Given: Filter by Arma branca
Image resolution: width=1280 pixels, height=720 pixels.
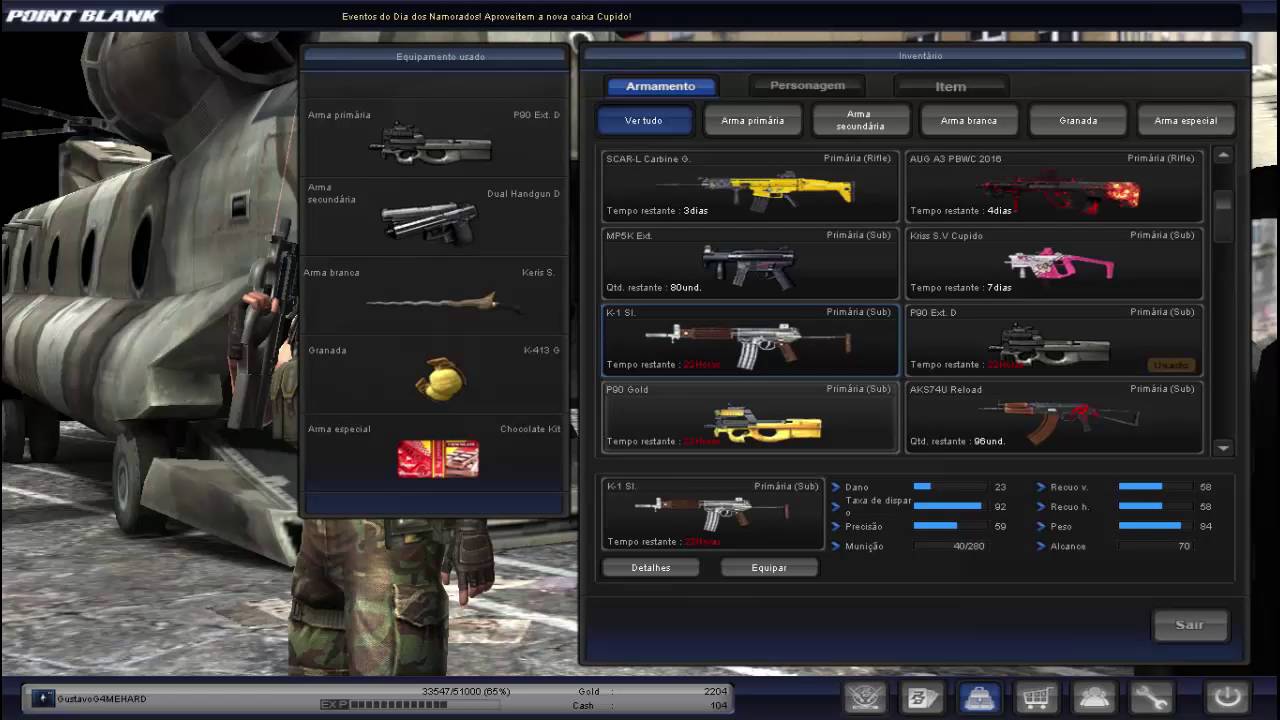Looking at the screenshot, I should pos(968,120).
